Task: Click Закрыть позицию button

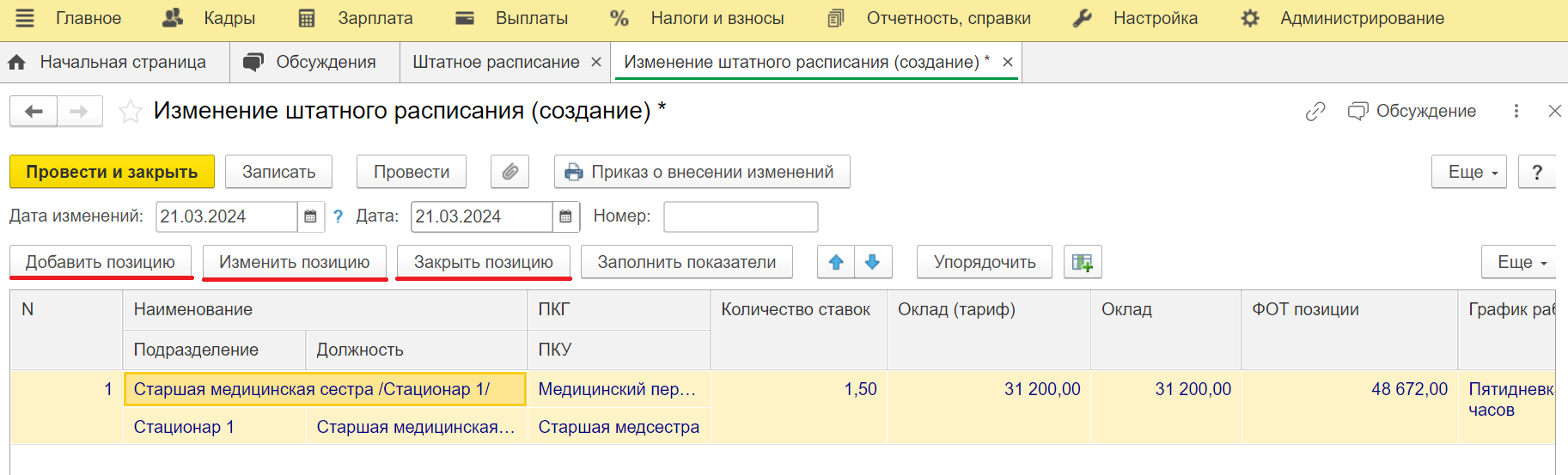Action: (x=484, y=262)
